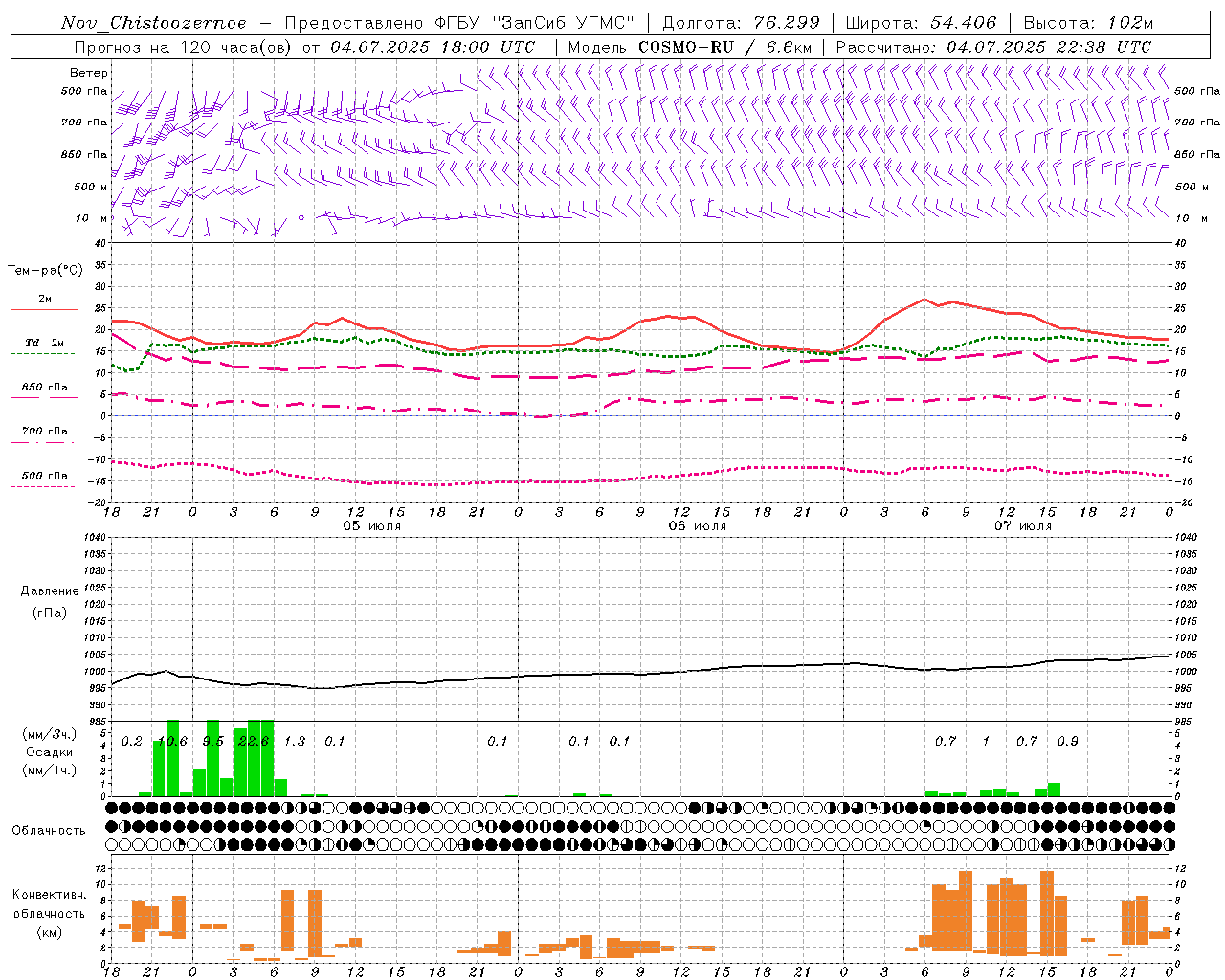This screenshot has width=1225, height=980.
Task: Click the 07 июля date label
Action: 1022,526
